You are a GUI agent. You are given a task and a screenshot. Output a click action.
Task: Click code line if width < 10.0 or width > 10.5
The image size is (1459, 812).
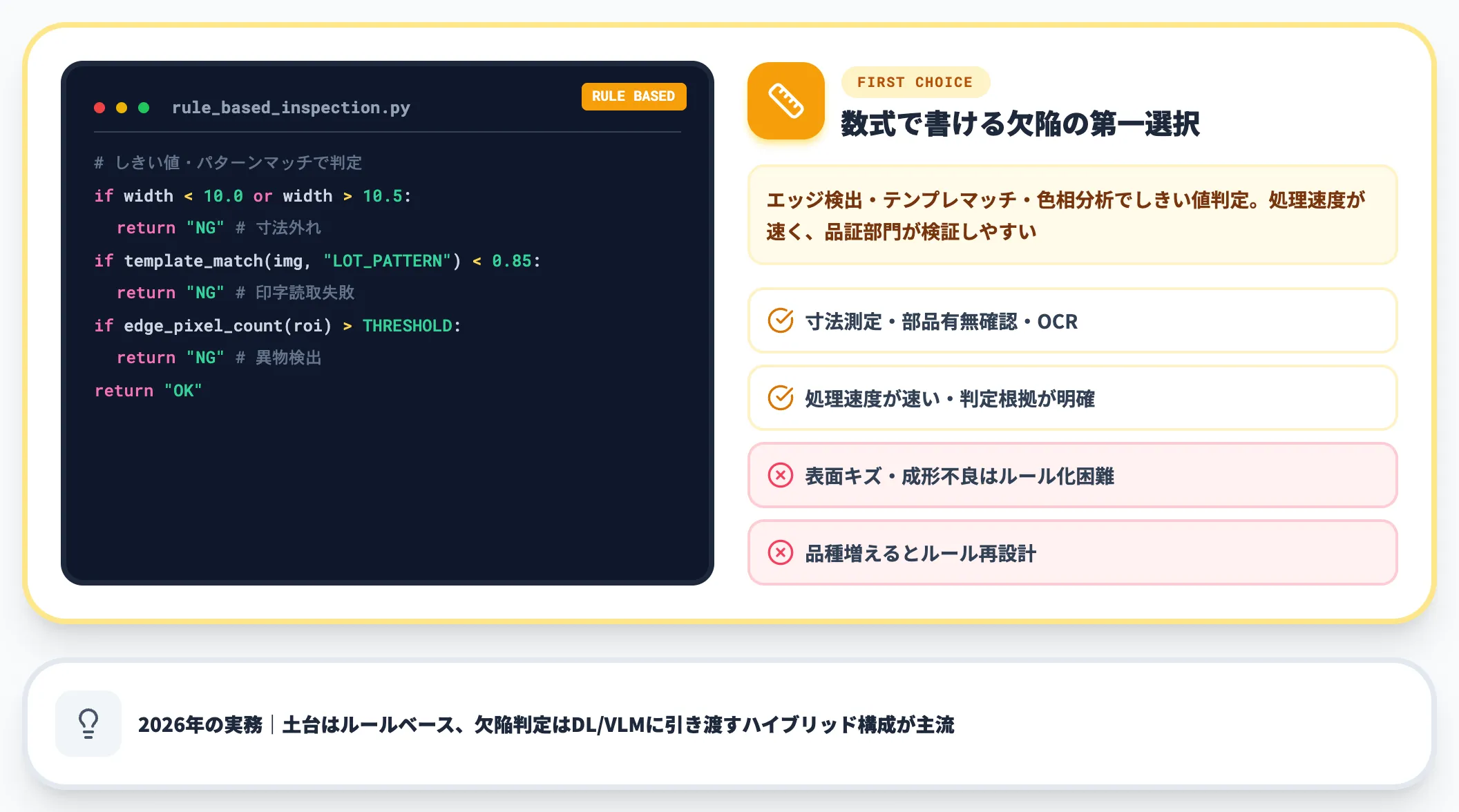[x=253, y=196]
